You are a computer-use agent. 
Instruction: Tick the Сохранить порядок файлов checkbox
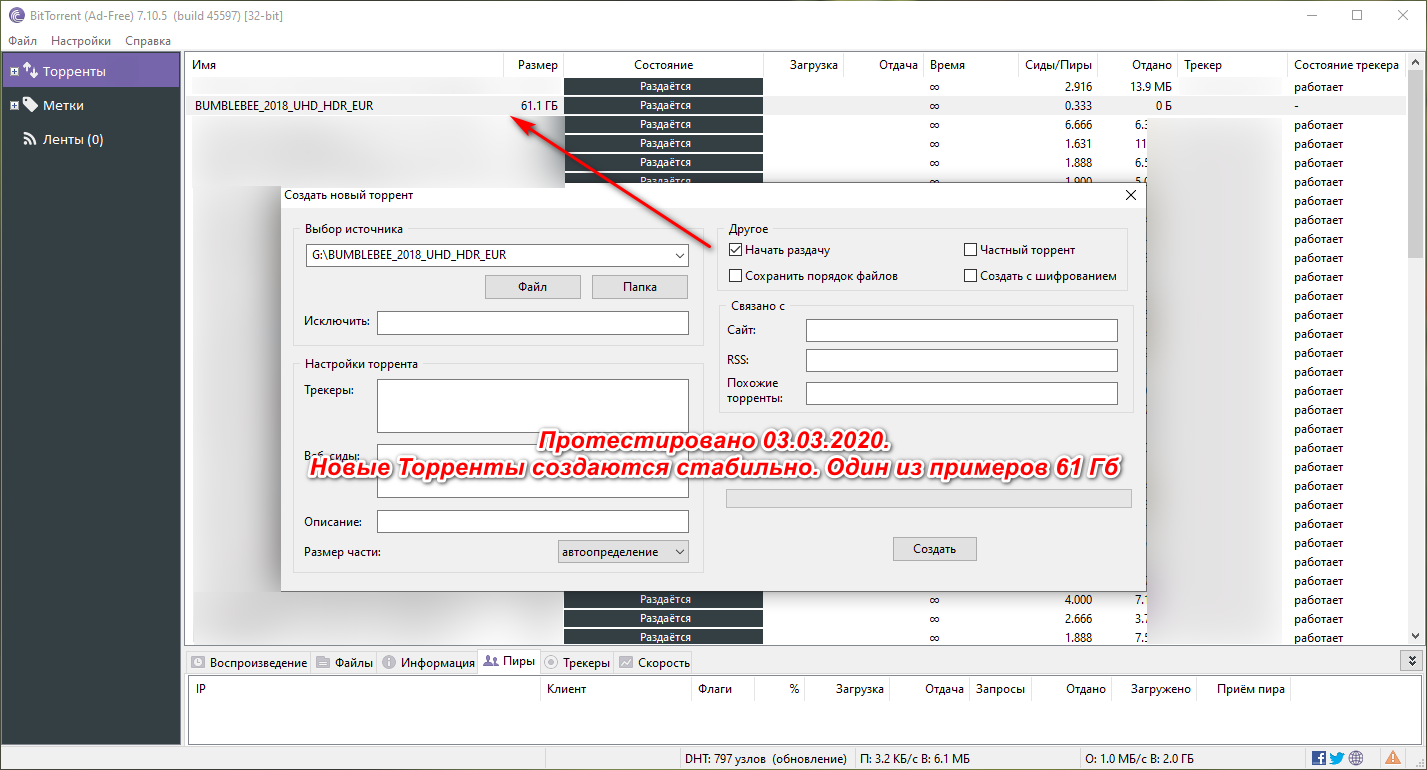(736, 276)
